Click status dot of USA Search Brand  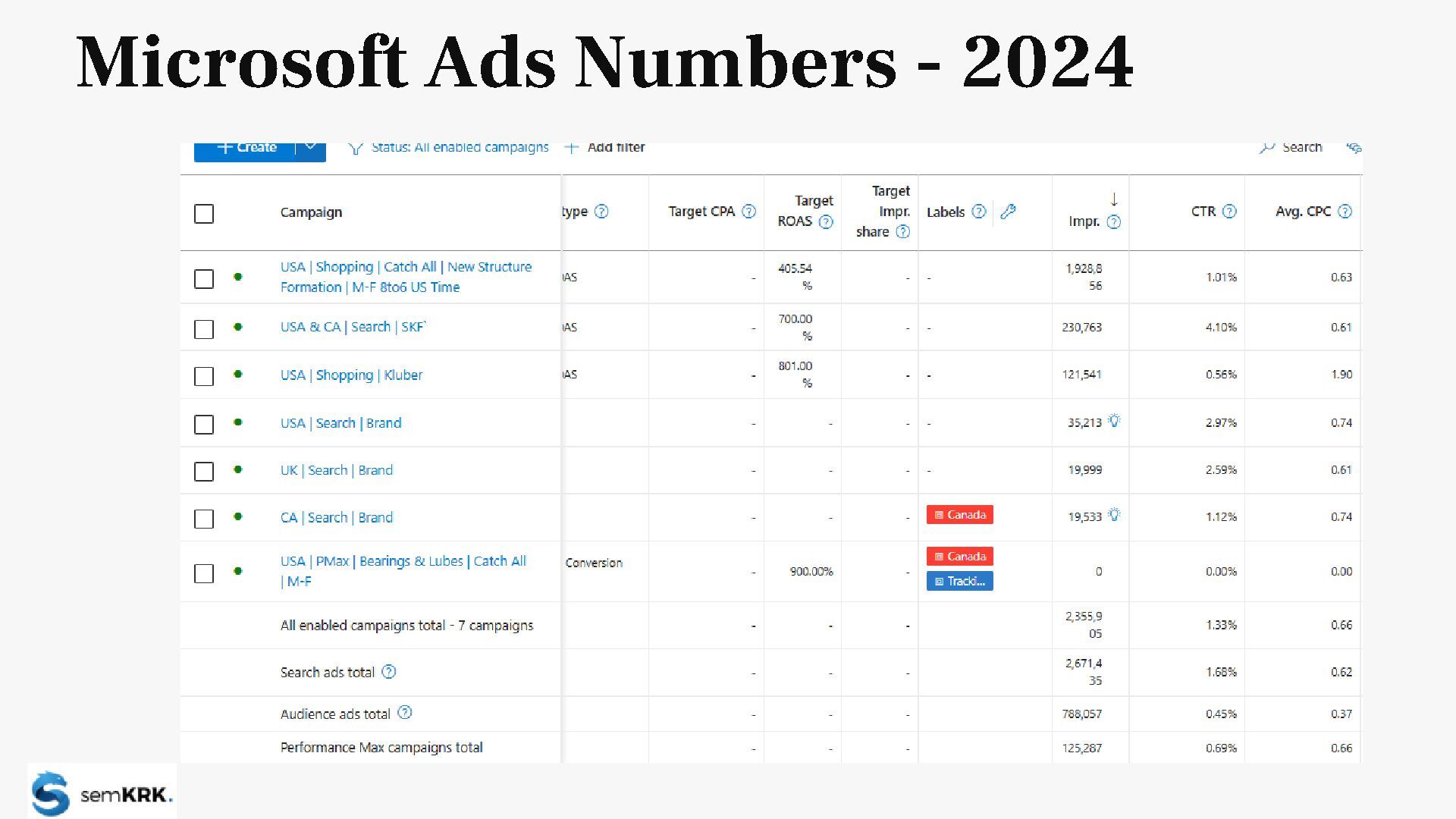(x=238, y=422)
